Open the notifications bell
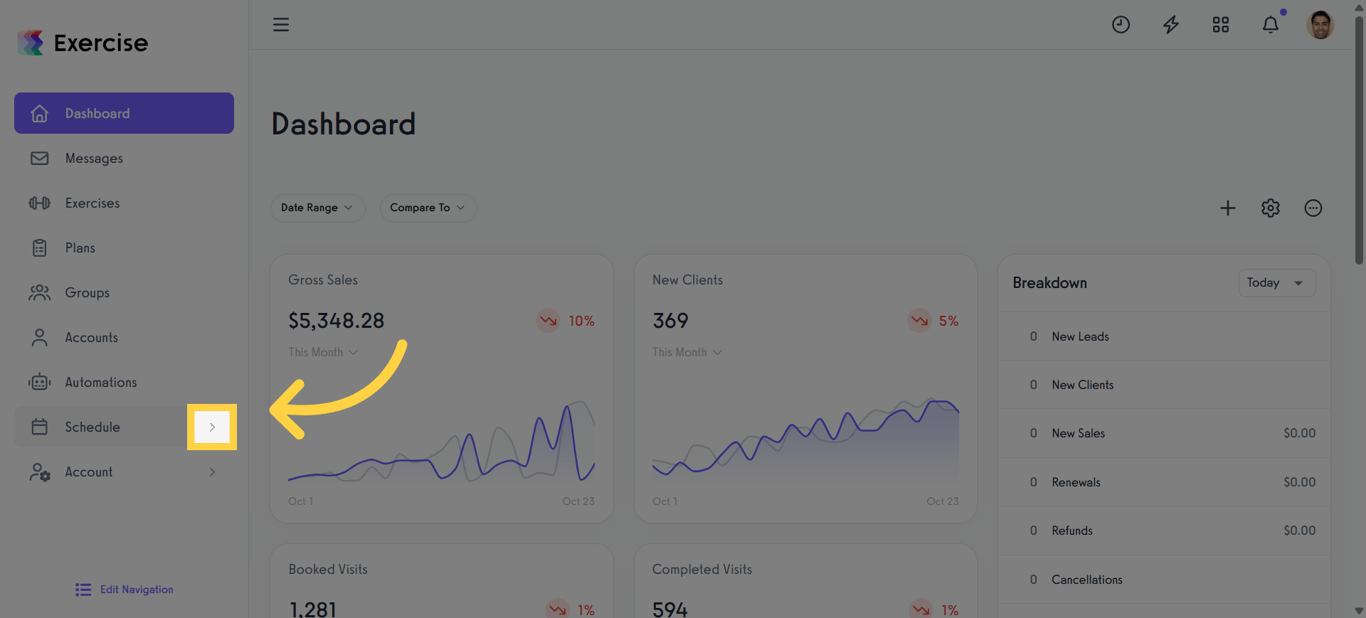 point(1270,25)
